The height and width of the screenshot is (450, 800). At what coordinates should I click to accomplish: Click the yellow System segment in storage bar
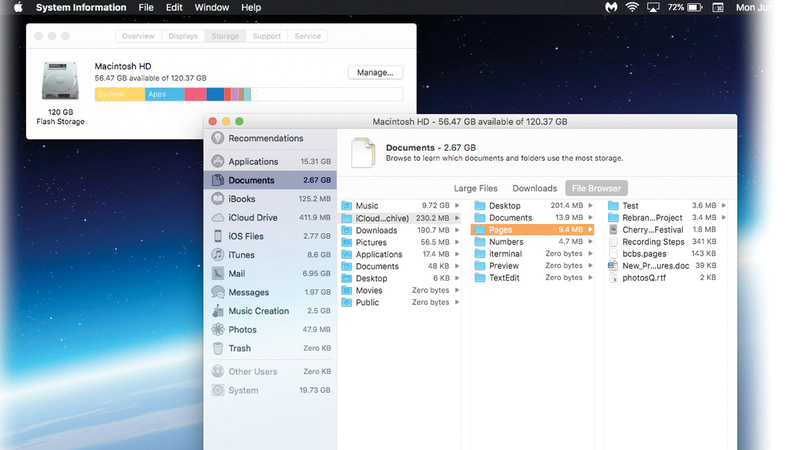click(x=118, y=94)
